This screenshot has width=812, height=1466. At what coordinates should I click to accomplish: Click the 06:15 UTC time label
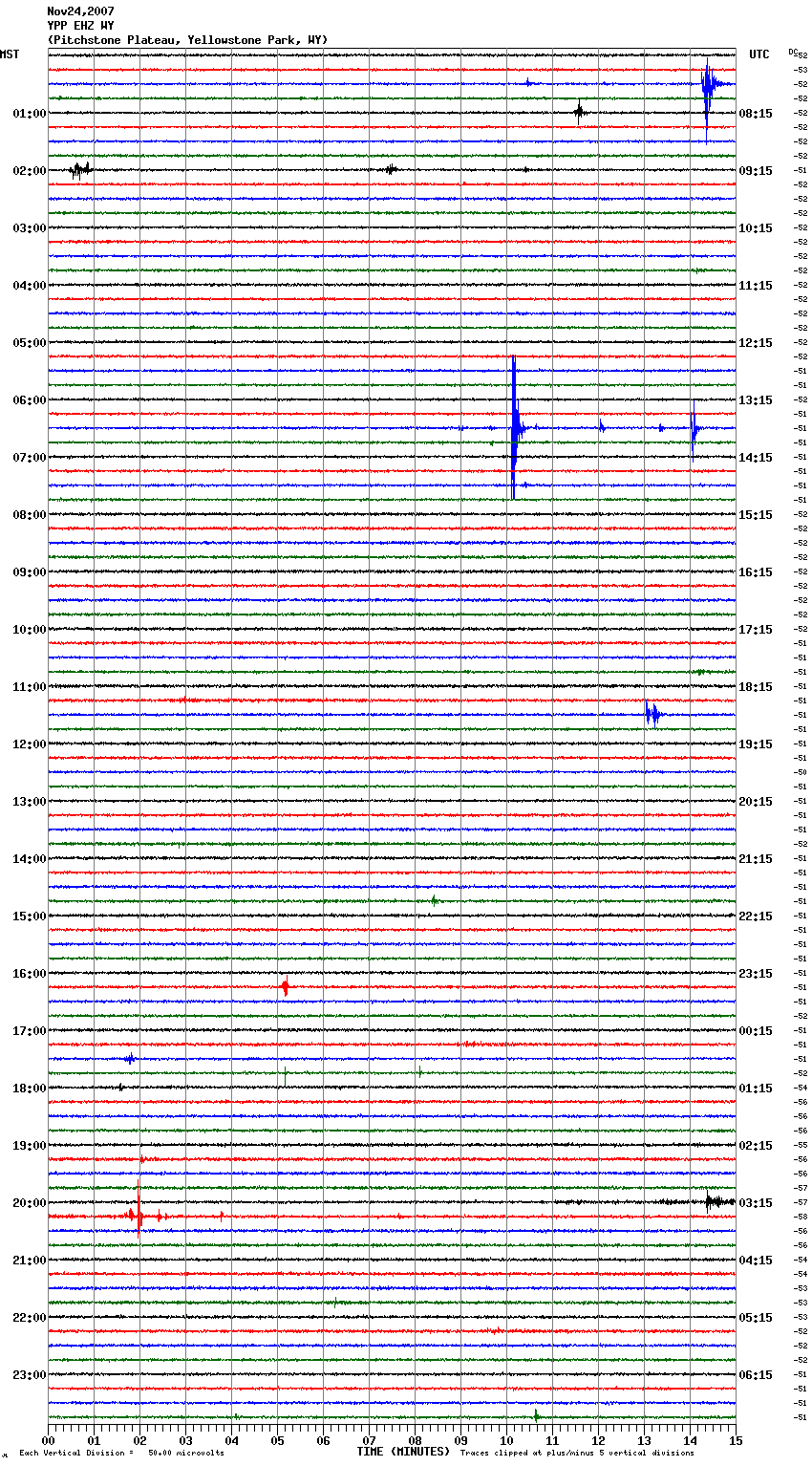tap(756, 1375)
